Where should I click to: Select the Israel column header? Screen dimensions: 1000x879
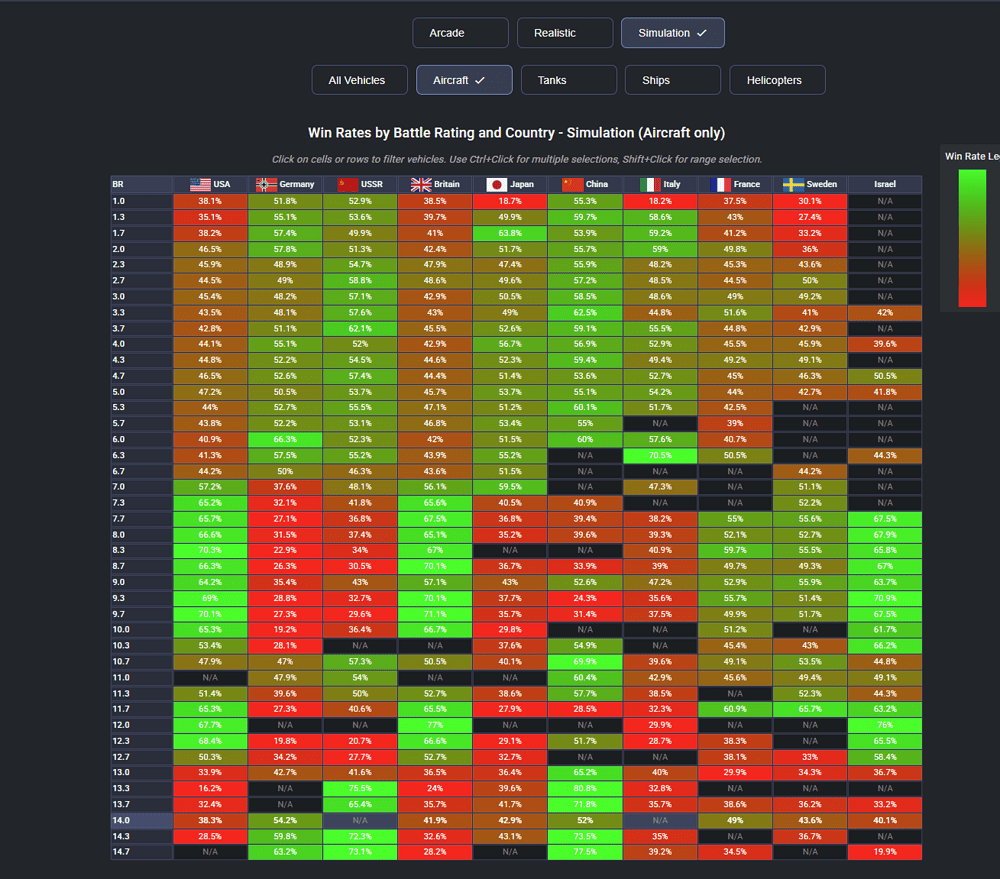tap(885, 184)
